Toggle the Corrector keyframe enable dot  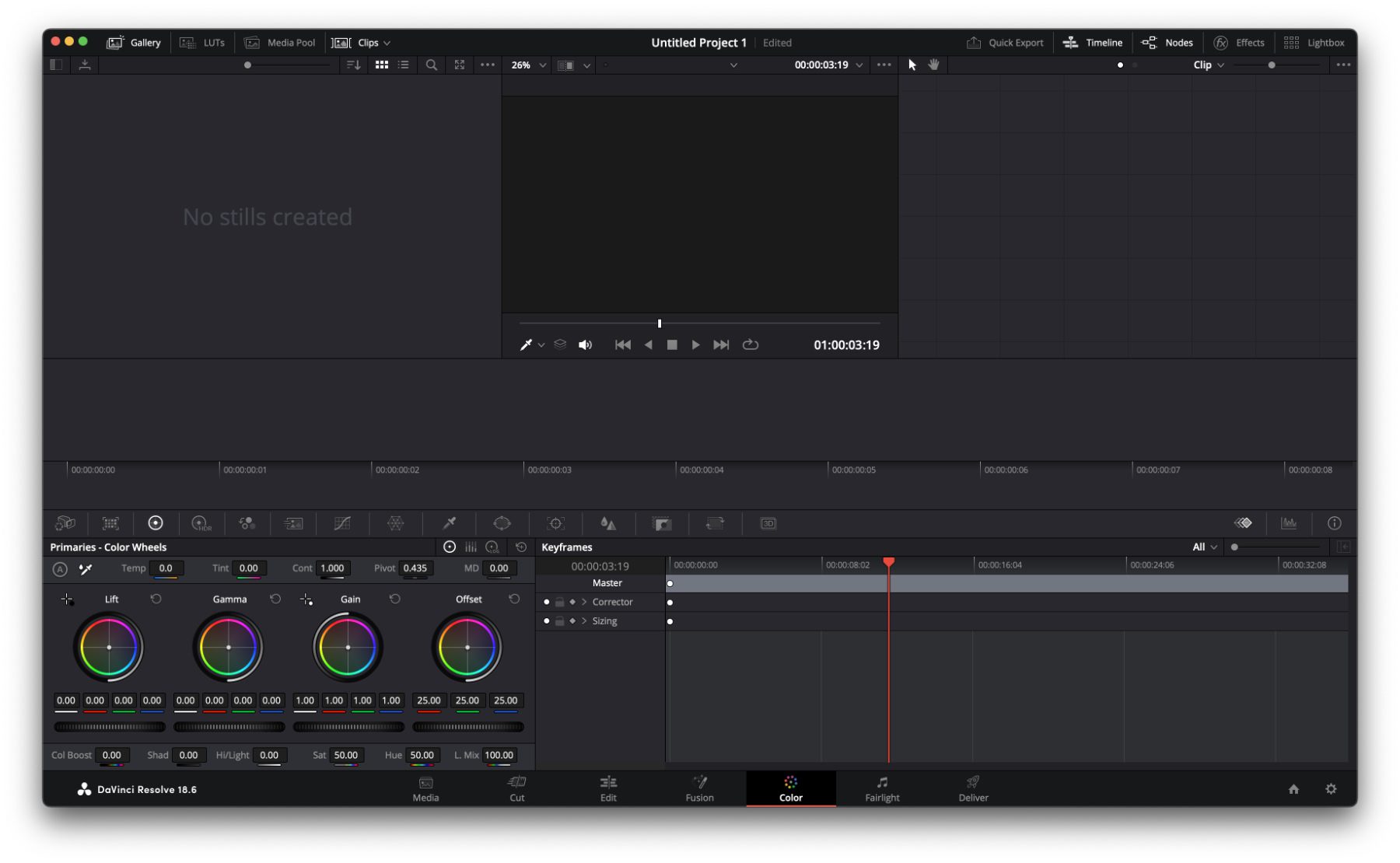[546, 602]
